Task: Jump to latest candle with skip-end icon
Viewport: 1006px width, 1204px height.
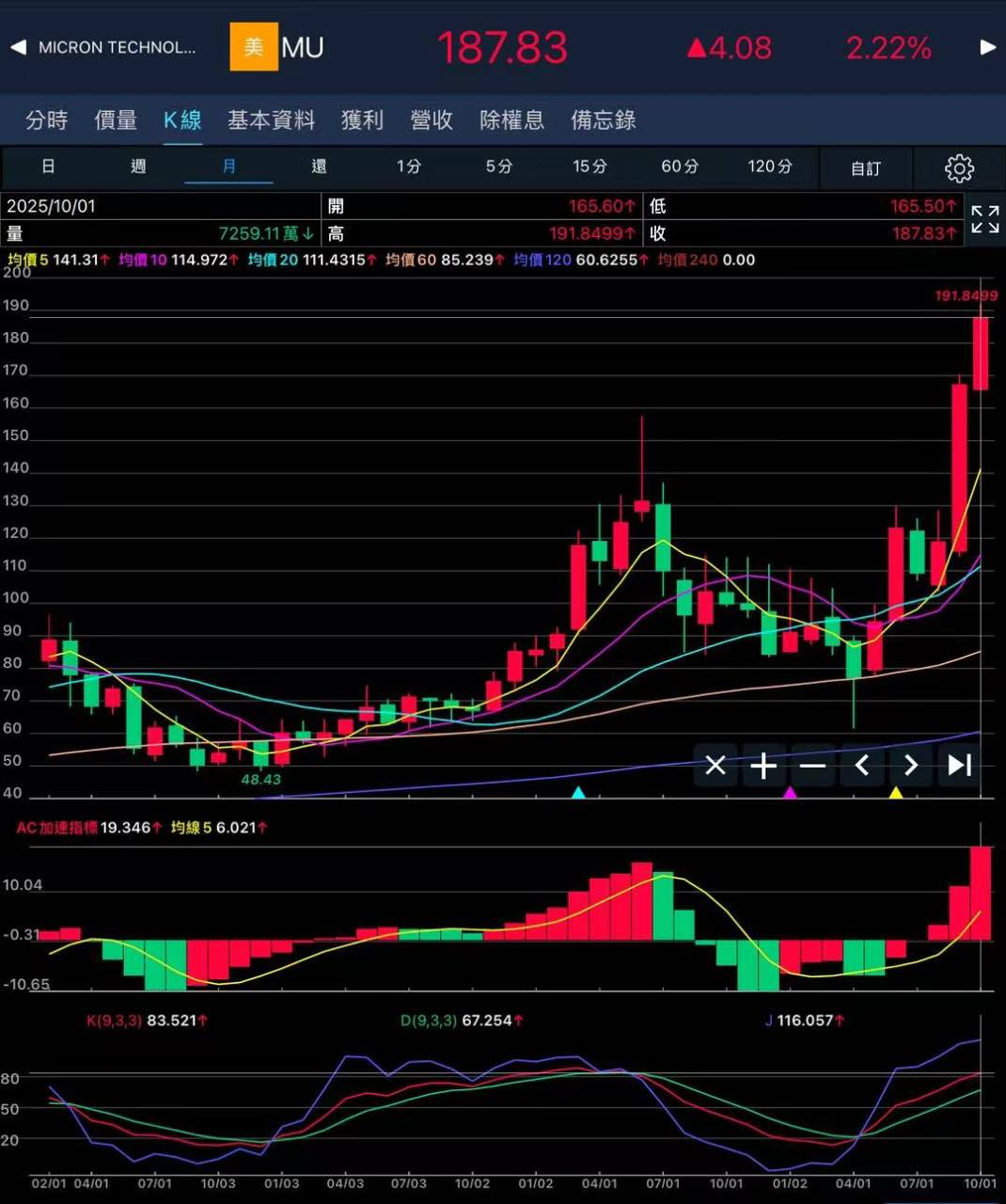Action: point(958,766)
